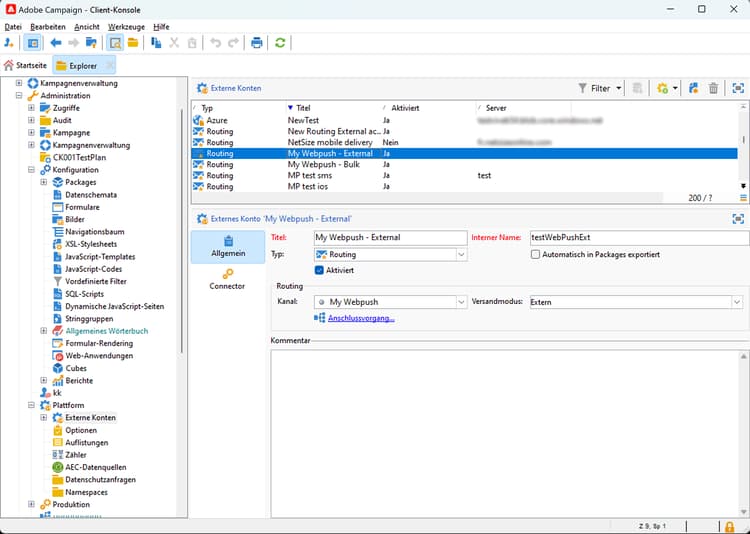Click the blue back arrow in the toolbar
The image size is (750, 534).
[x=55, y=43]
